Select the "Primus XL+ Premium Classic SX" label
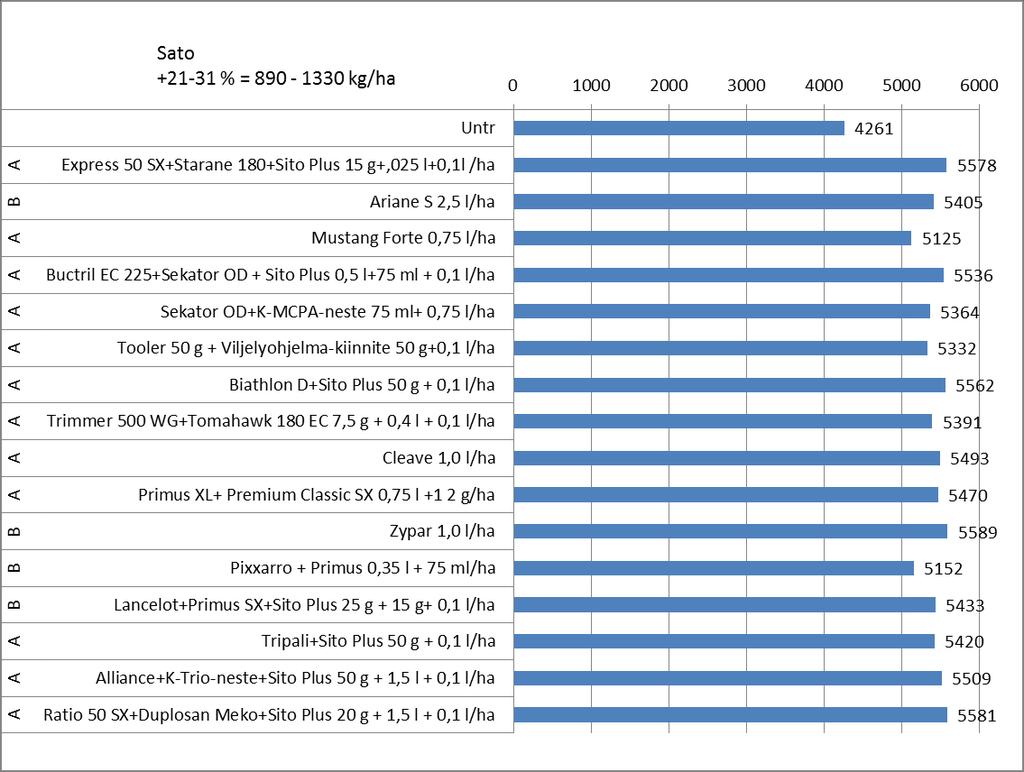This screenshot has height=772, width=1024. click(255, 494)
